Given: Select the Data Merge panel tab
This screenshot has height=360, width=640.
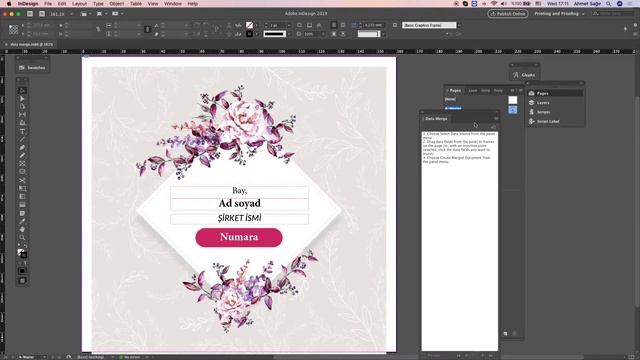Looking at the screenshot, I should pyautogui.click(x=436, y=119).
